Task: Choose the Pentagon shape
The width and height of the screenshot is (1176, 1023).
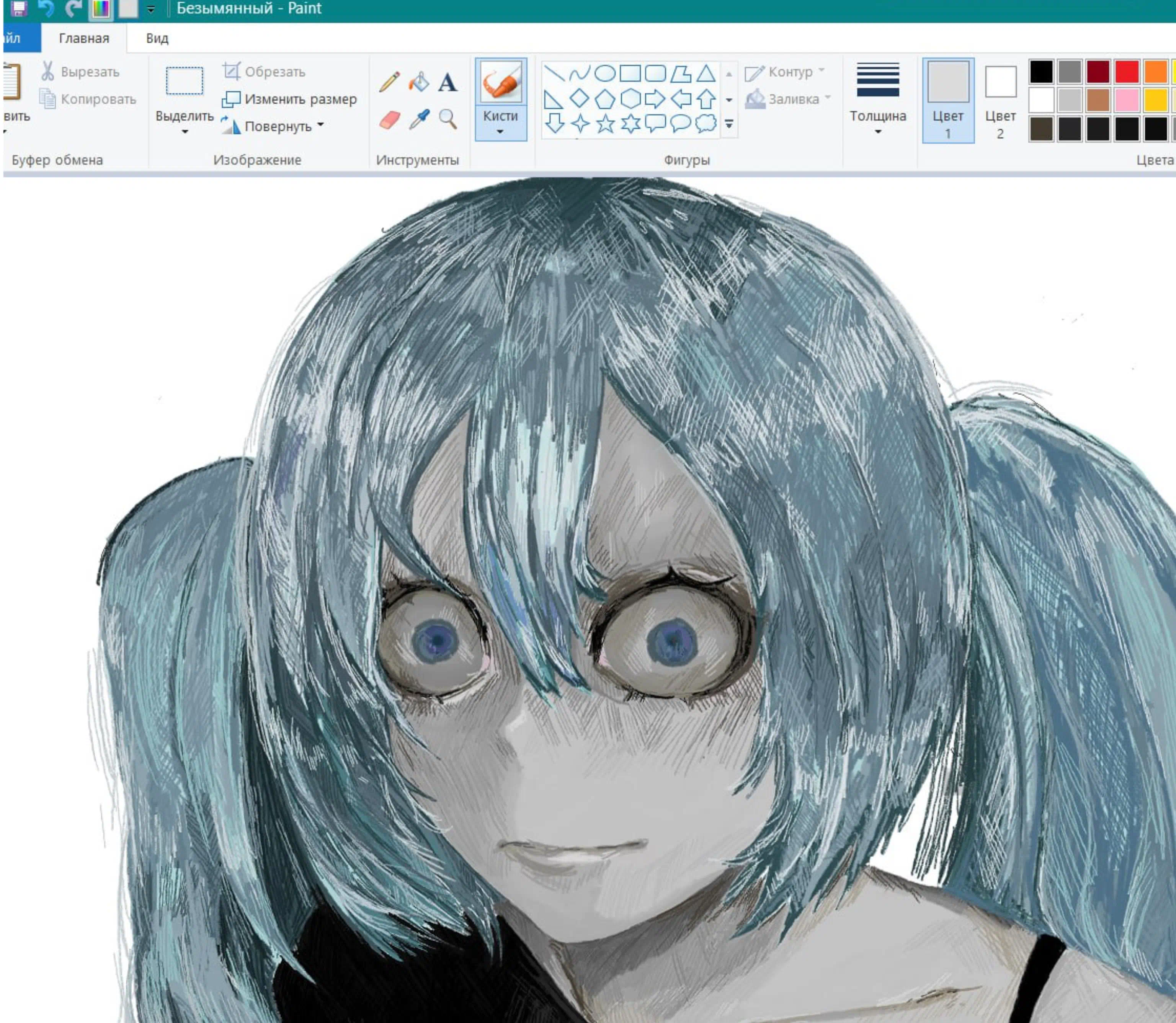Action: pyautogui.click(x=604, y=99)
